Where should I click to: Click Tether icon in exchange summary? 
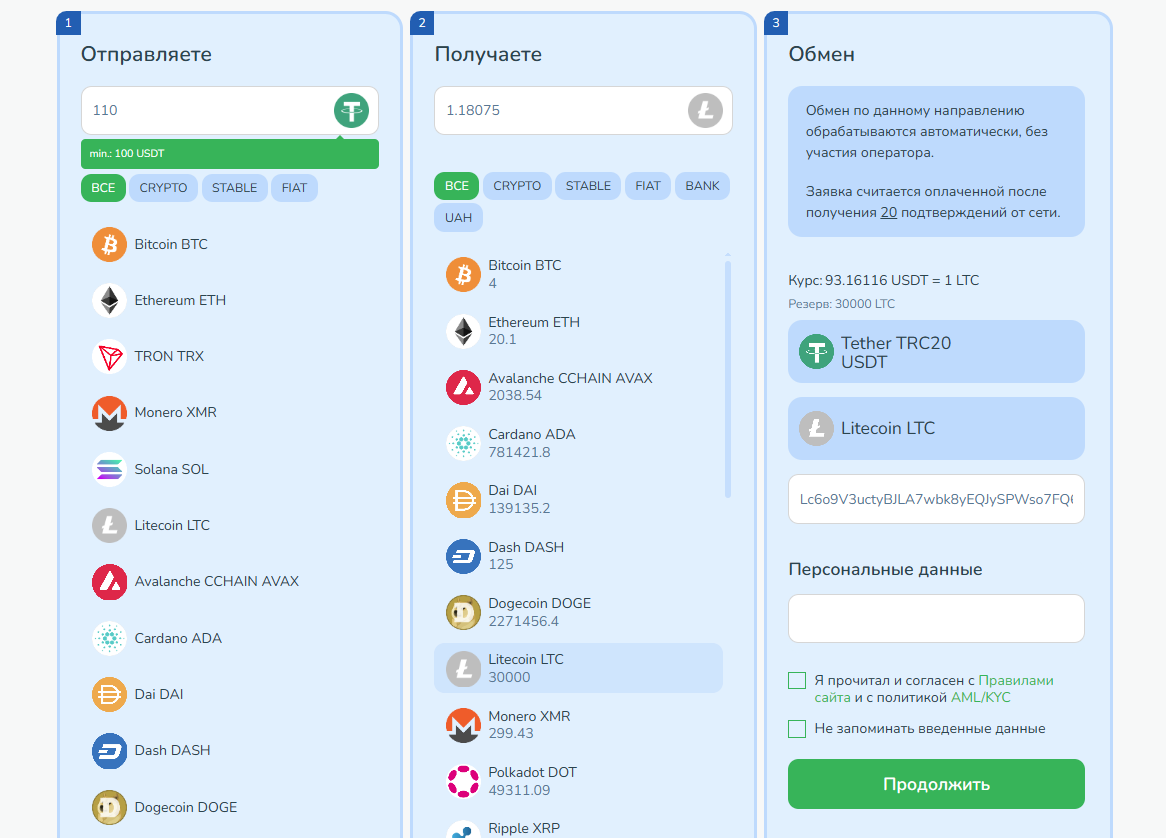(816, 352)
